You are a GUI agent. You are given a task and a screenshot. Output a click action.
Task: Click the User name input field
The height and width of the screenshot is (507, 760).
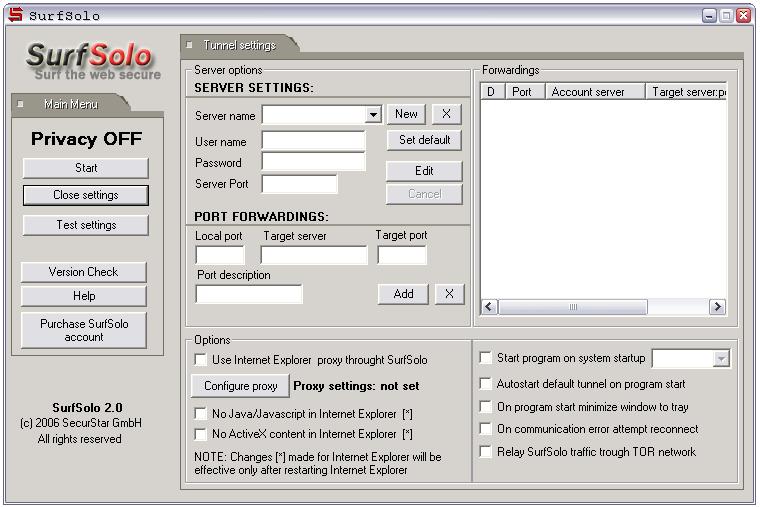tap(313, 141)
